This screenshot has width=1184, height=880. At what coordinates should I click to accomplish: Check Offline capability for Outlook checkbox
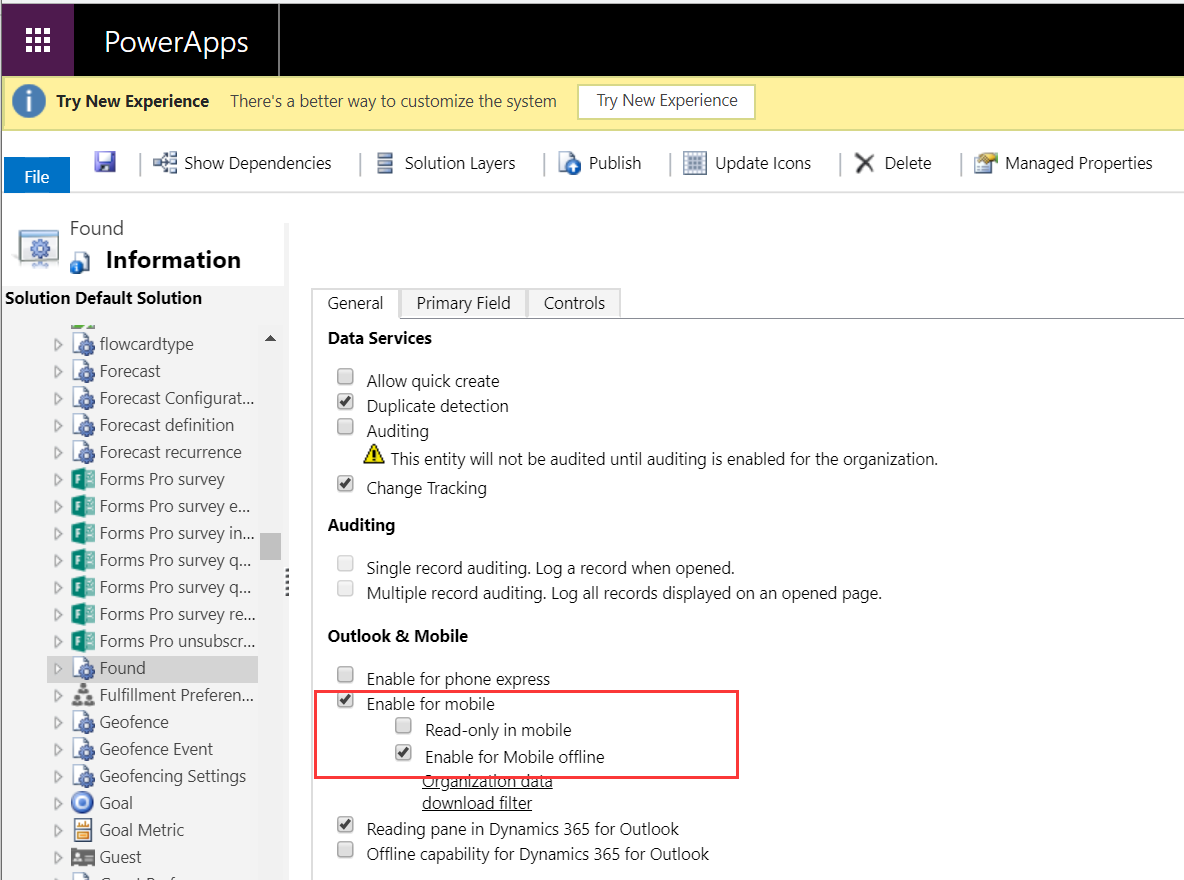coord(345,849)
